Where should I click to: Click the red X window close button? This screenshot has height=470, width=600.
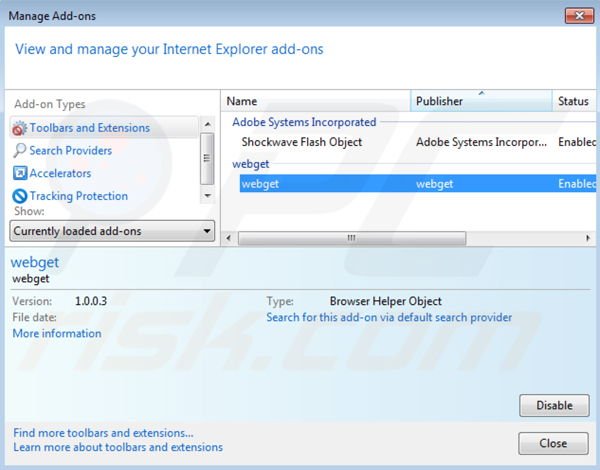click(579, 15)
